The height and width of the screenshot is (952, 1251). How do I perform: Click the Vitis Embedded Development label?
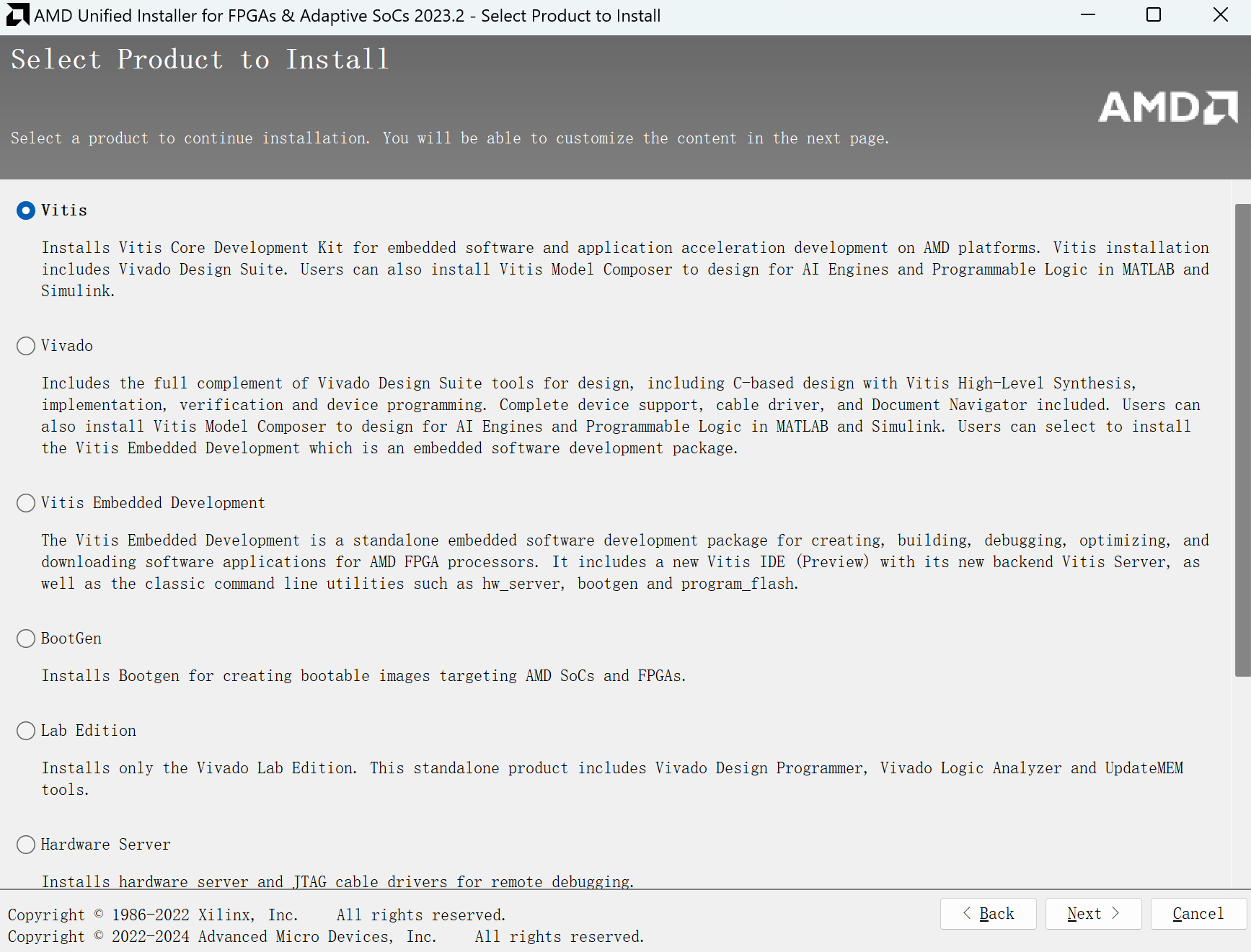(153, 503)
